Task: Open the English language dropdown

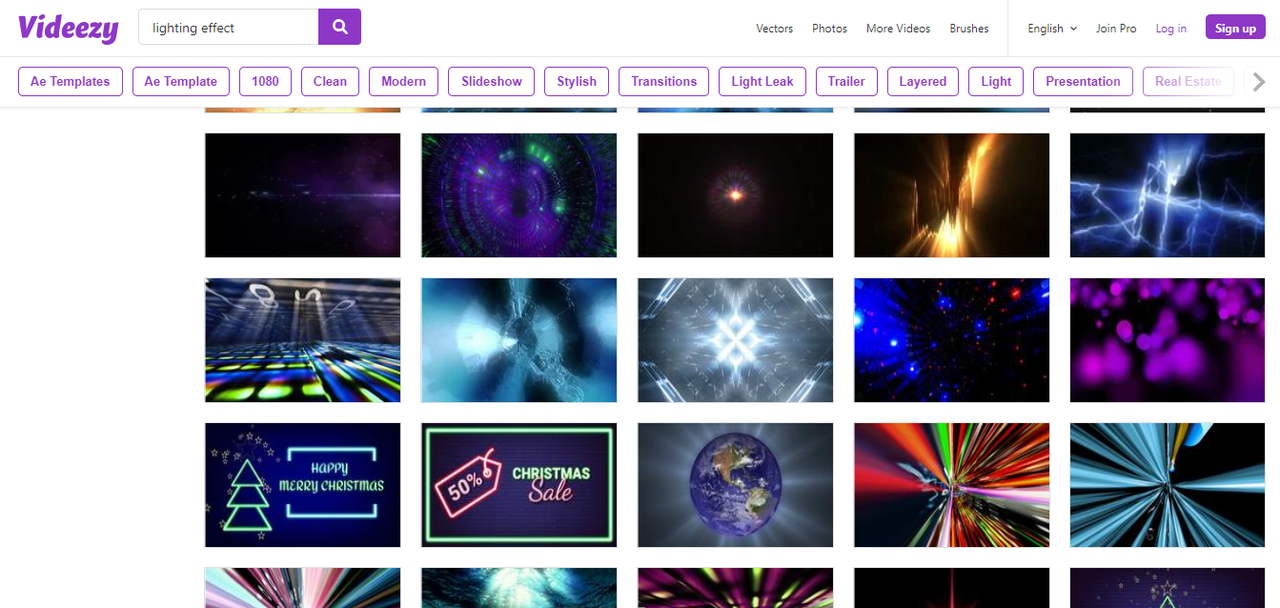Action: tap(1052, 28)
